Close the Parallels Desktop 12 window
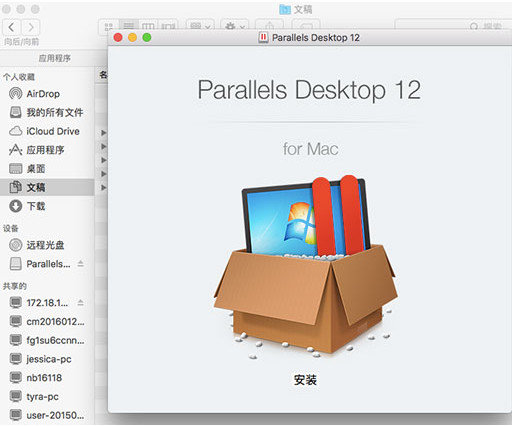 pos(118,37)
